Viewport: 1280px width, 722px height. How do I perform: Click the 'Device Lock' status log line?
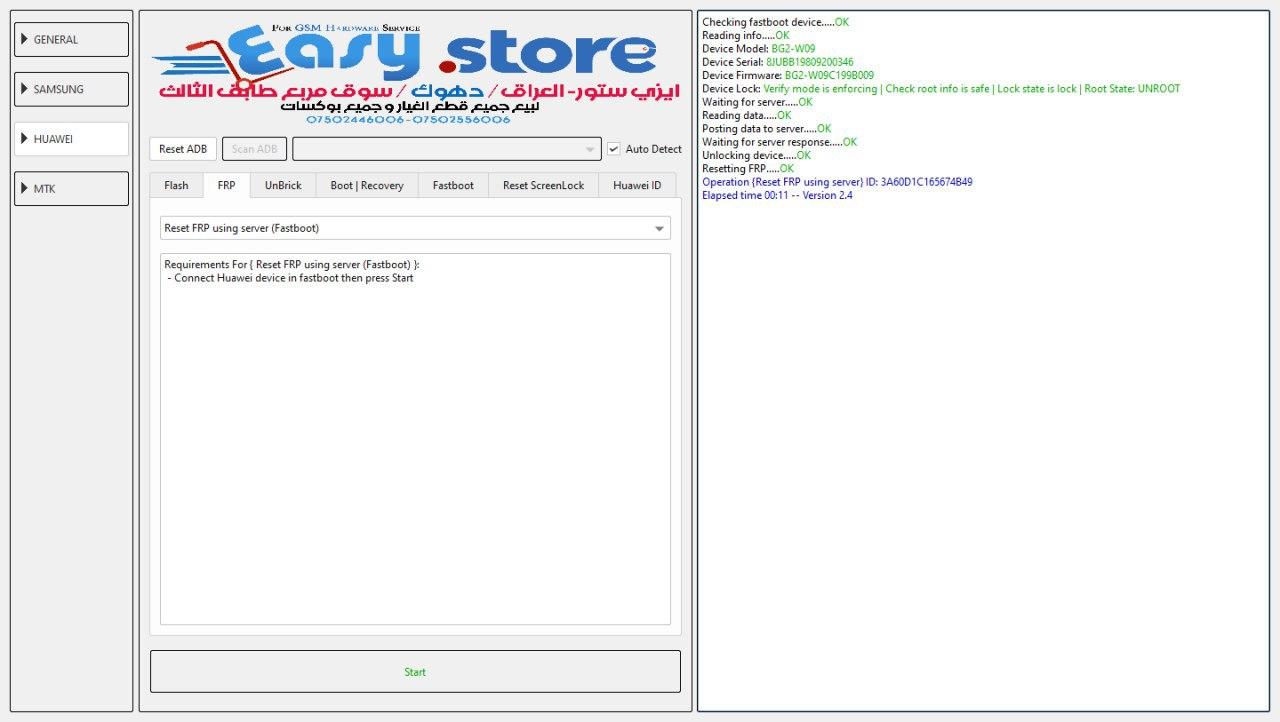coord(941,88)
